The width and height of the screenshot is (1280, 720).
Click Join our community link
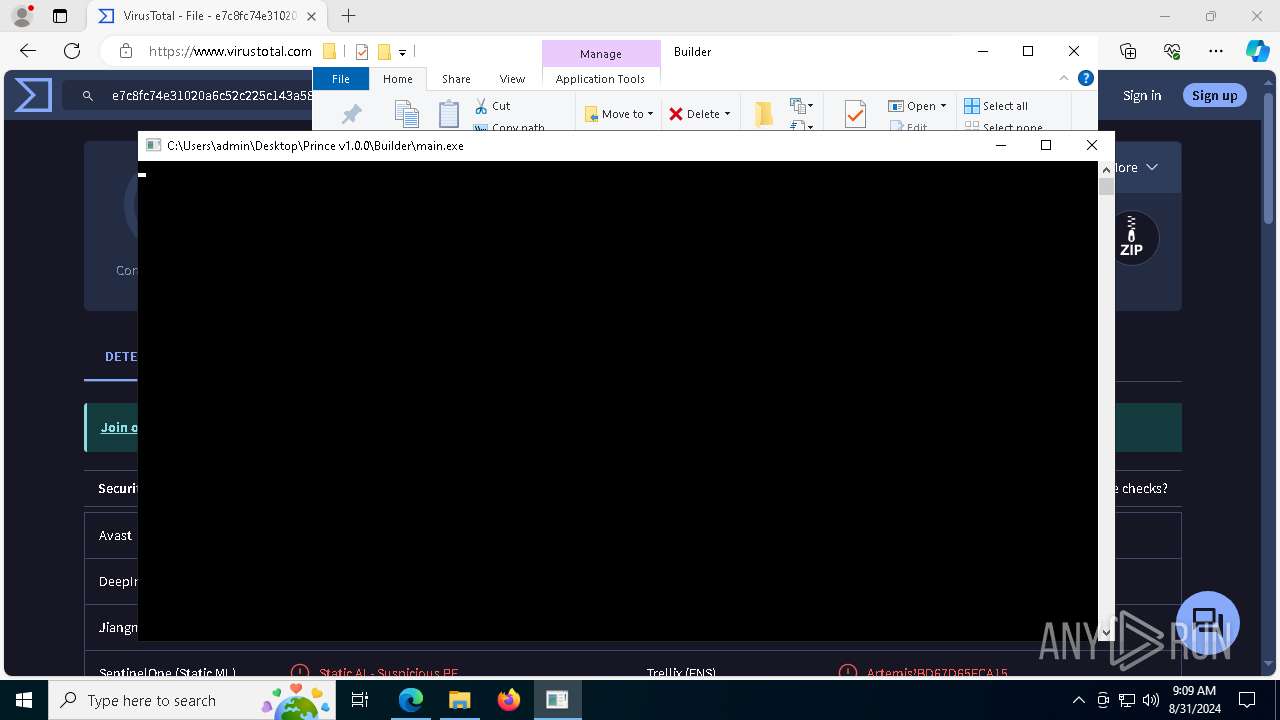[x=119, y=427]
